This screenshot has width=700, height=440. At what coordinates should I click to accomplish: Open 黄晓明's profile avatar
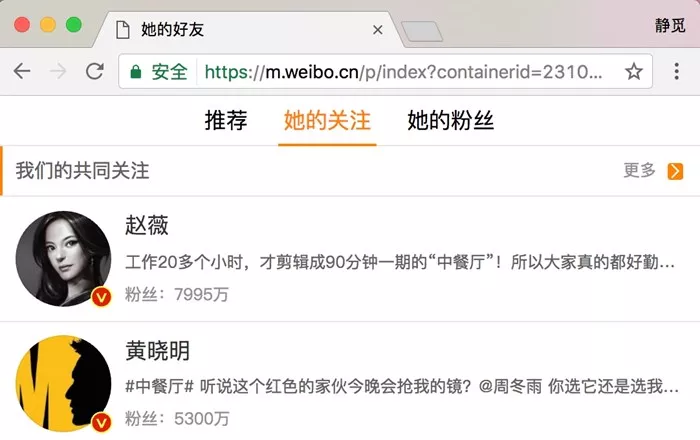pos(63,384)
